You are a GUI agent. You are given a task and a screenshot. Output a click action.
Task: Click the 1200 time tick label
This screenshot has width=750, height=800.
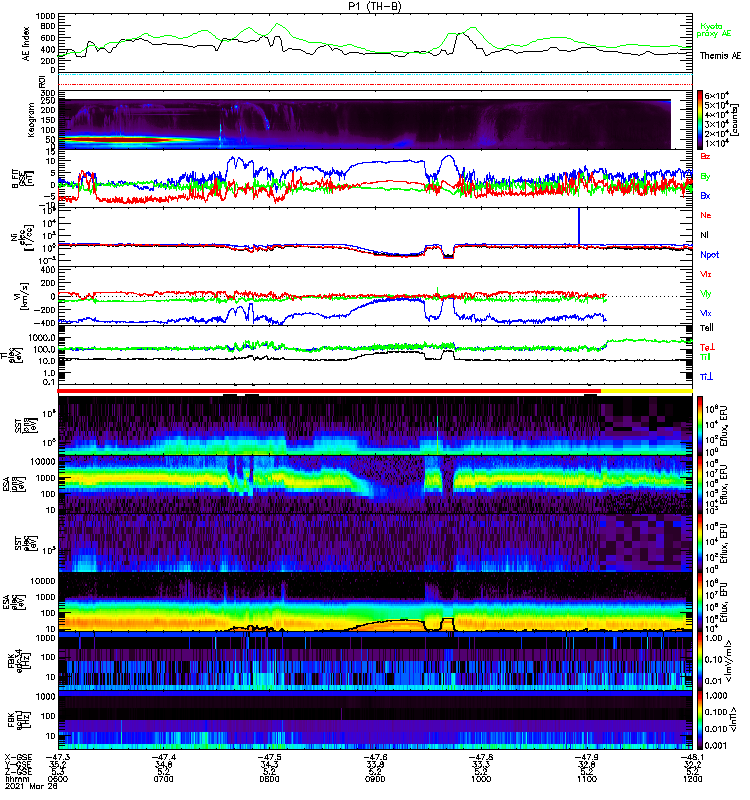pyautogui.click(x=692, y=779)
